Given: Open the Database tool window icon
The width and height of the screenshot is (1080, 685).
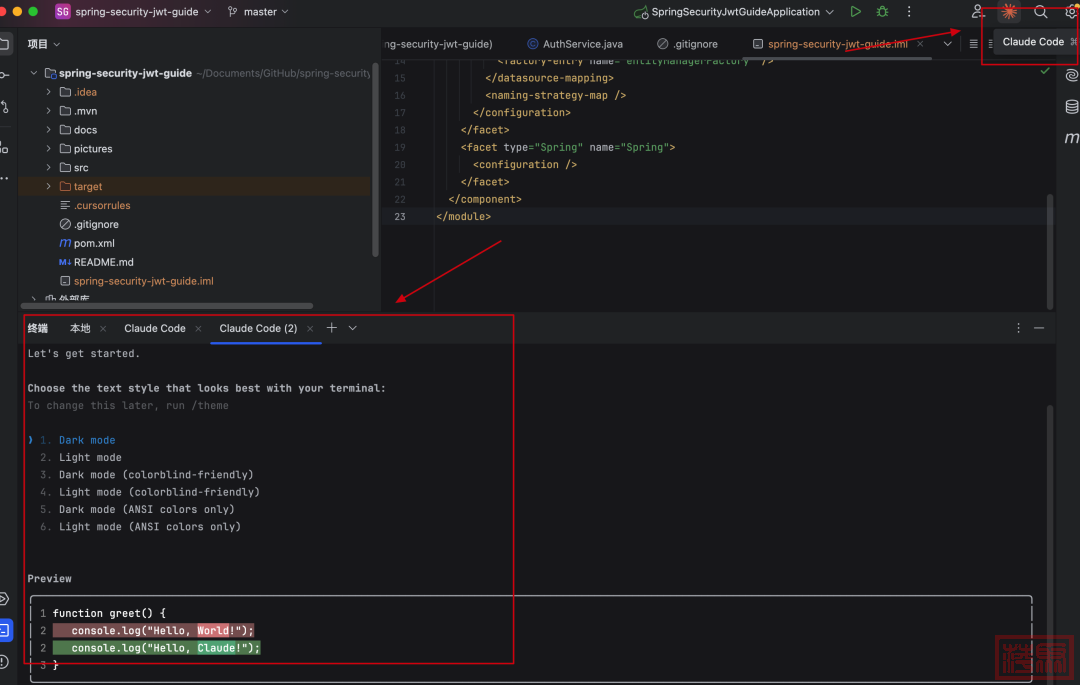Looking at the screenshot, I should click(x=1072, y=107).
